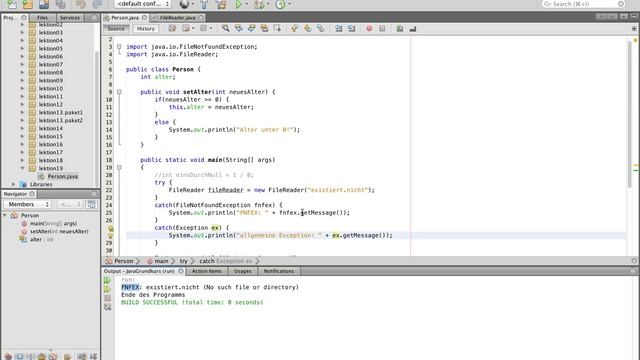The width and height of the screenshot is (640, 360).
Task: Click Find Previous Occurrence icon
Action: (x=238, y=29)
